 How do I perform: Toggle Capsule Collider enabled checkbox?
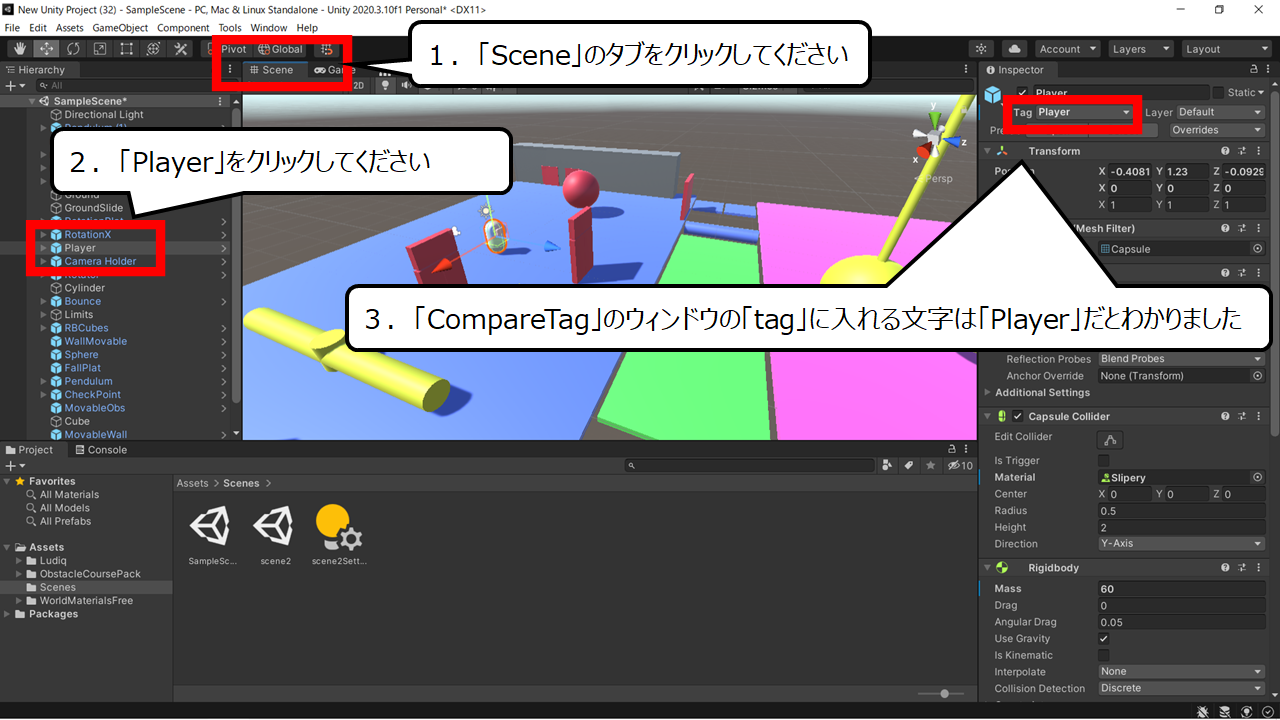(x=1018, y=417)
